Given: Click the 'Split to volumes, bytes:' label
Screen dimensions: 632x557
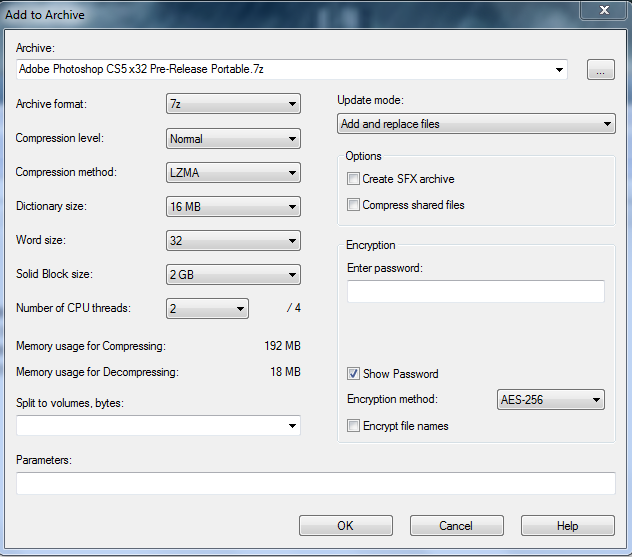Looking at the screenshot, I should pyautogui.click(x=70, y=403).
